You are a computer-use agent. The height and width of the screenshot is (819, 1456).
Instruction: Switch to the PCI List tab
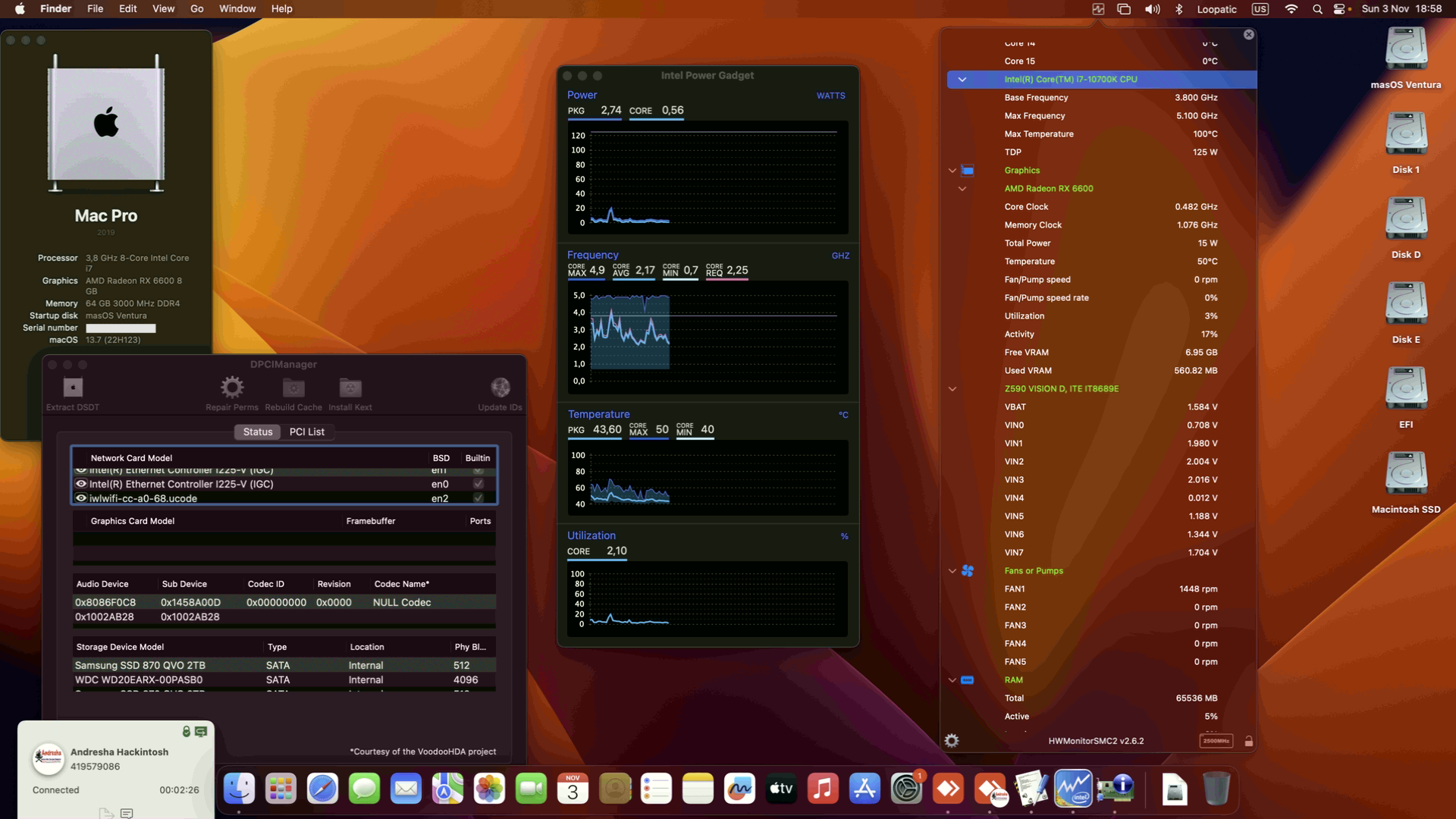[x=307, y=431]
